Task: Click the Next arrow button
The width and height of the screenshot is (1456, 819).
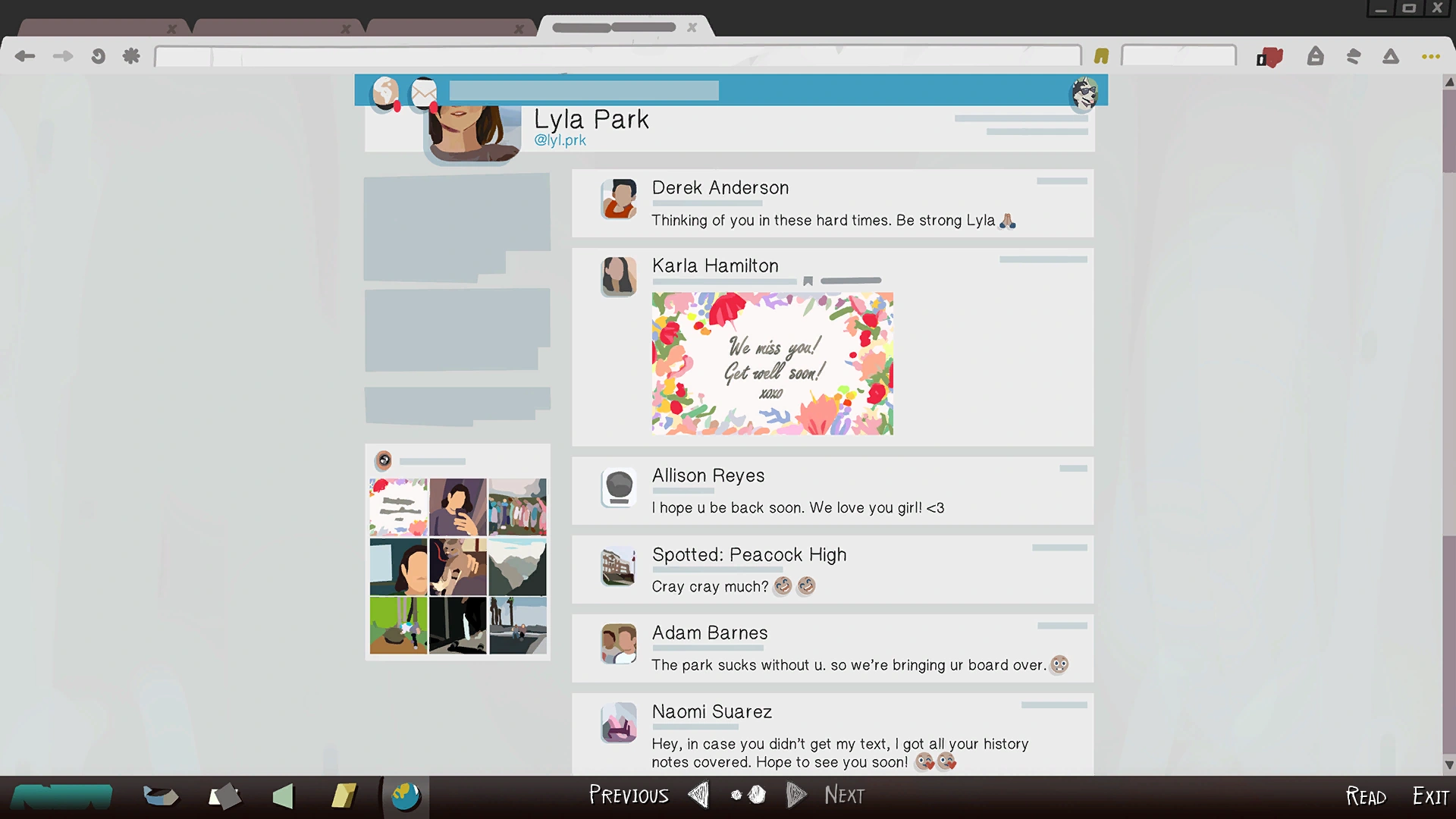Action: click(x=795, y=795)
